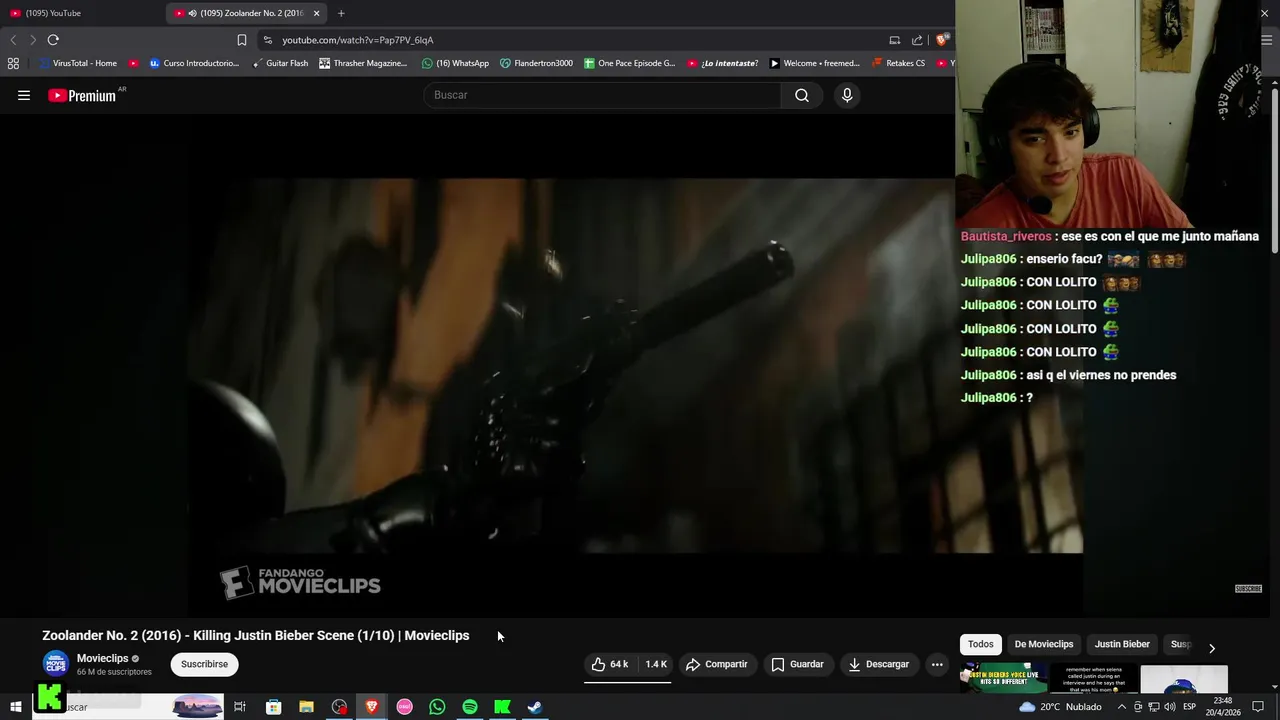
Task: Click the Movieclips channel avatar
Action: pos(55,663)
